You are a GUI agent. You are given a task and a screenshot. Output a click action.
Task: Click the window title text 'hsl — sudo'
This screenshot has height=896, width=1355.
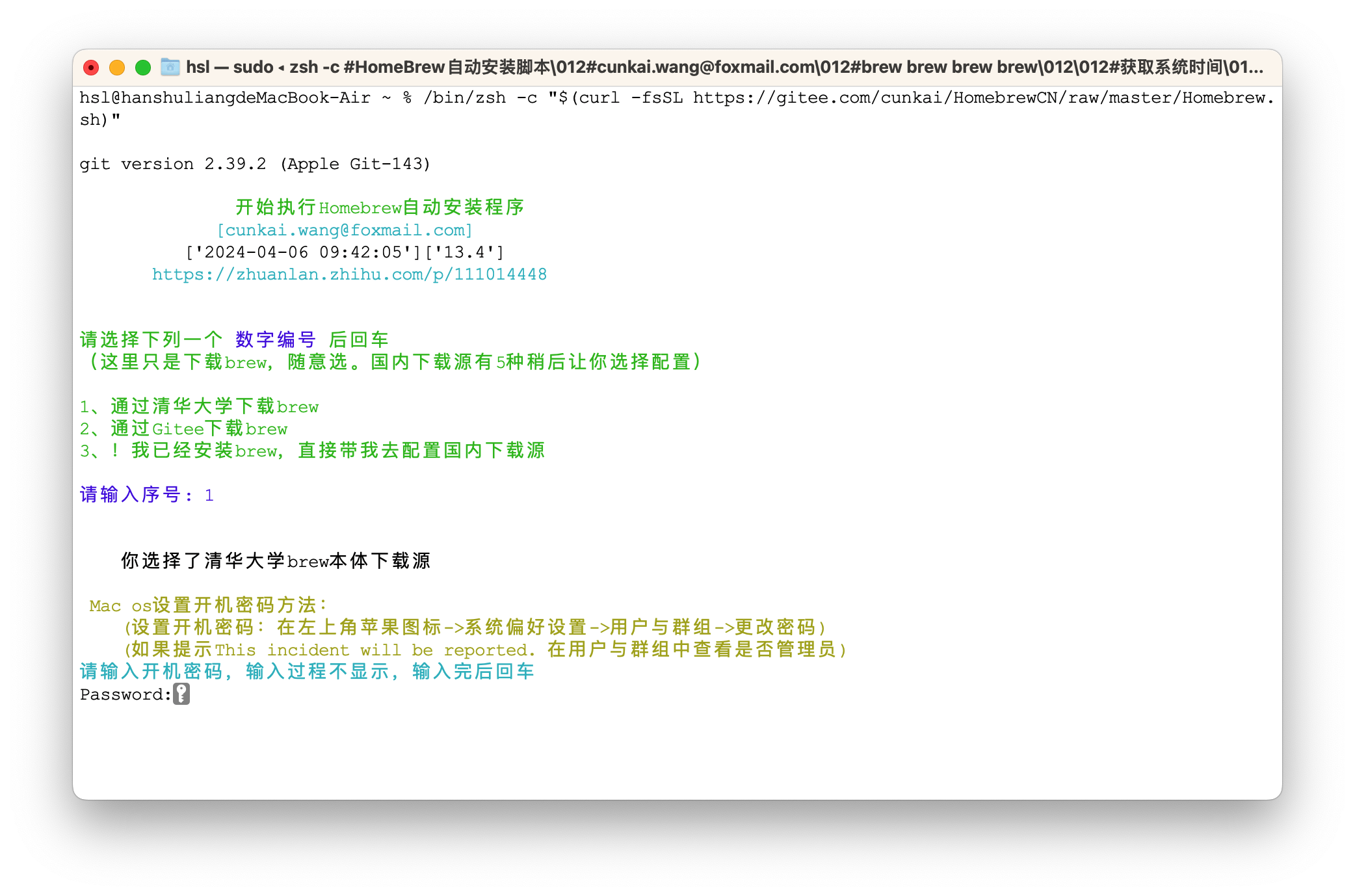(230, 67)
